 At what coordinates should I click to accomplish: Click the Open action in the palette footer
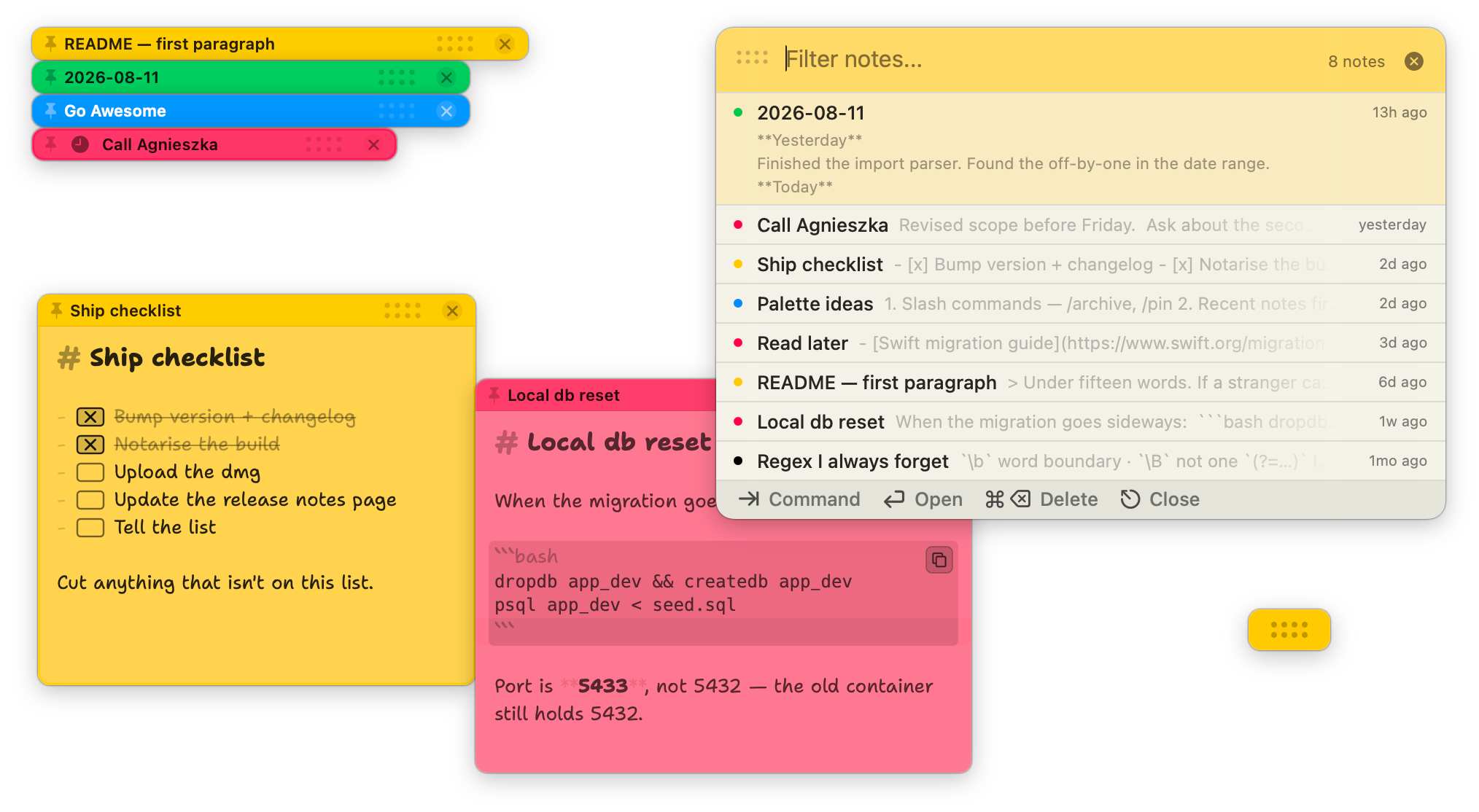tap(939, 499)
